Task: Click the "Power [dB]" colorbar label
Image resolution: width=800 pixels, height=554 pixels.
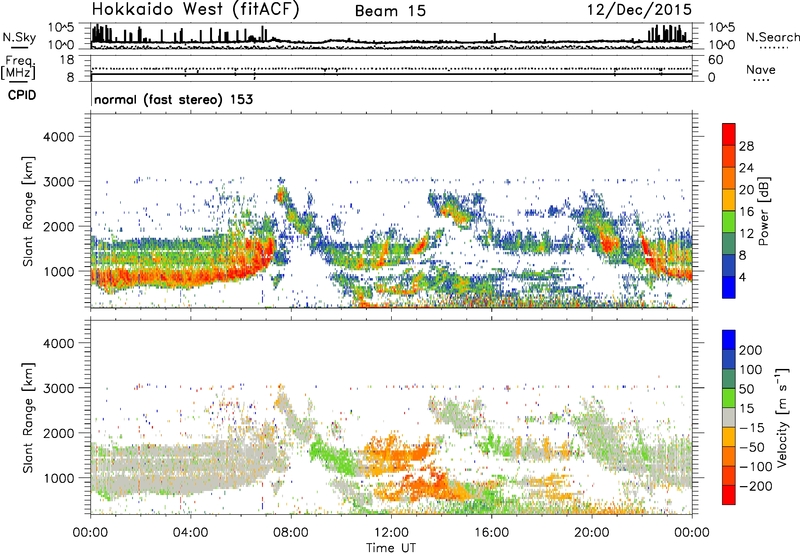Action: pyautogui.click(x=763, y=211)
